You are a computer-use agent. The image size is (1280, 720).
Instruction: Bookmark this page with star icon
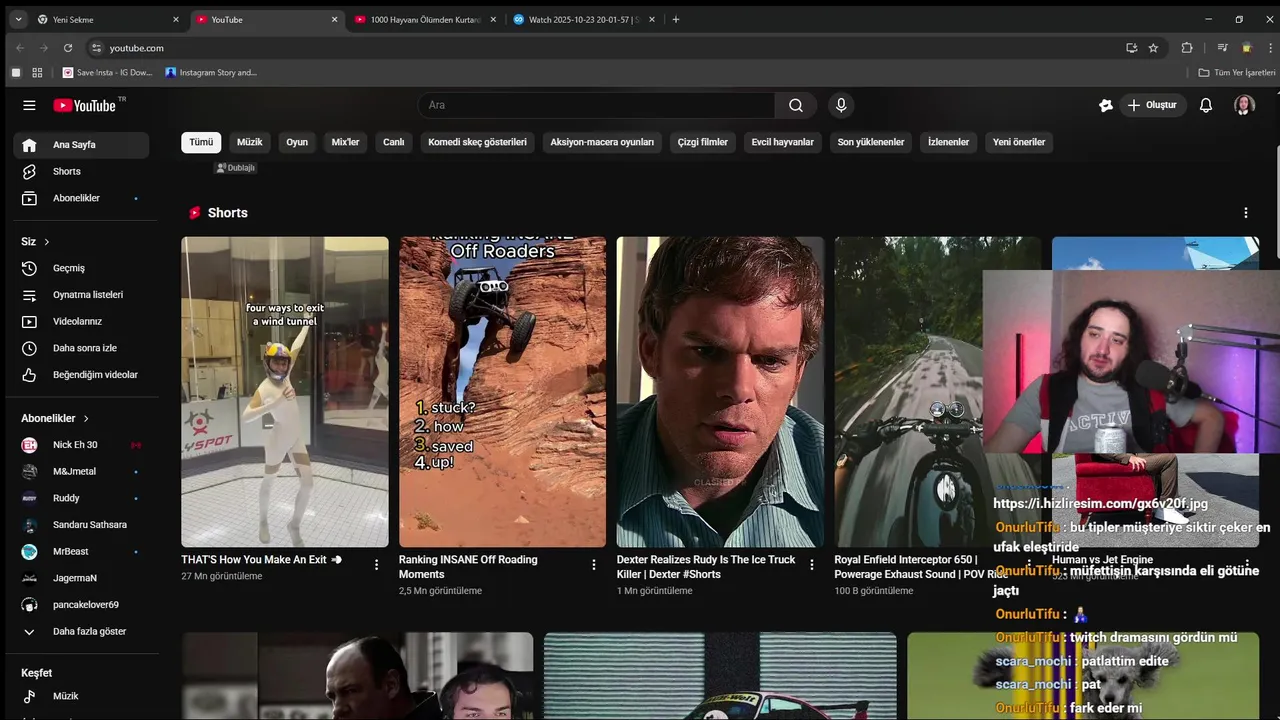(x=1153, y=48)
